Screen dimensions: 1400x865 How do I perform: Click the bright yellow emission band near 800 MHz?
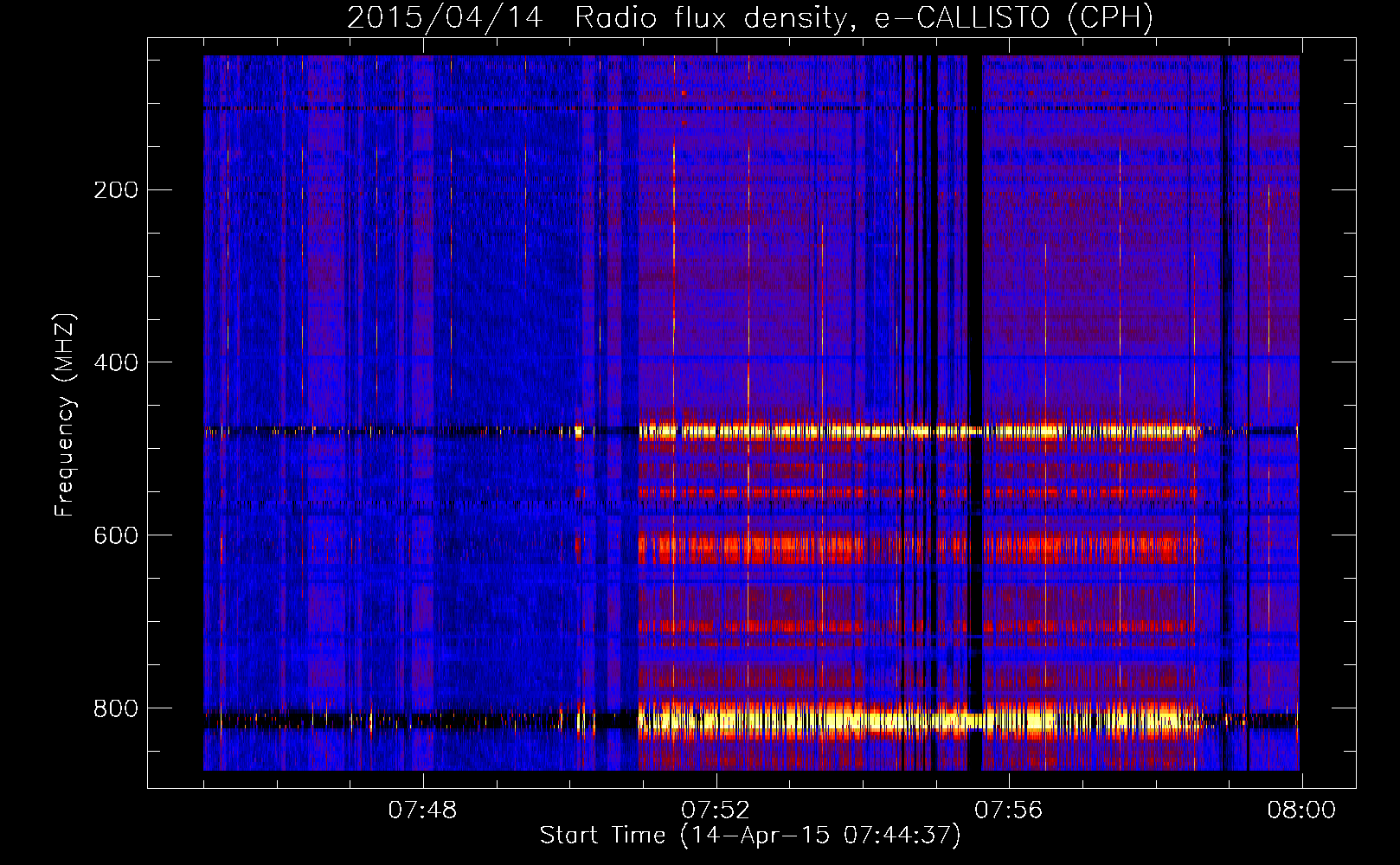[x=920, y=719]
